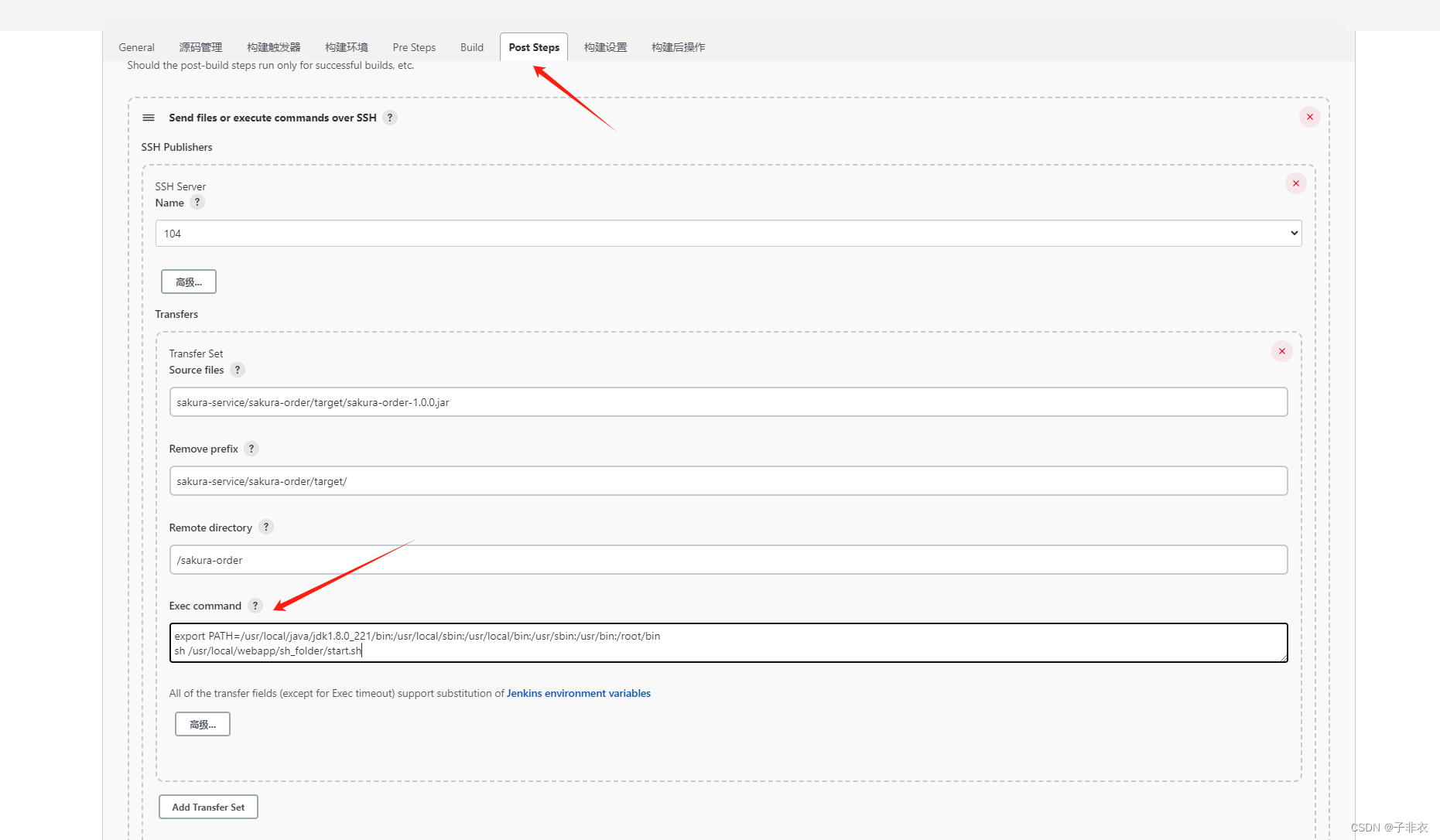Select the Post Steps tab
The height and width of the screenshot is (840, 1440).
(534, 47)
